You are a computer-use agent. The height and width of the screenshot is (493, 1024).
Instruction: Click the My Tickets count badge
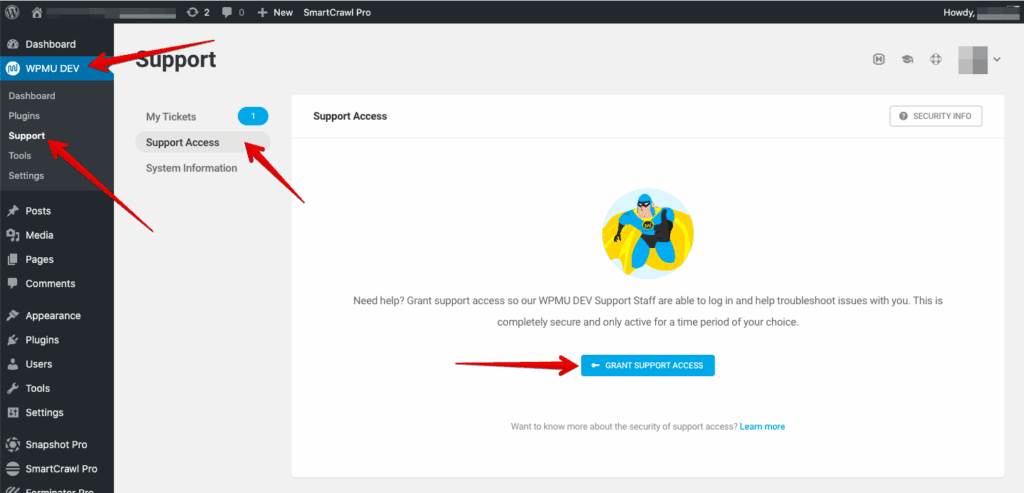tap(252, 116)
